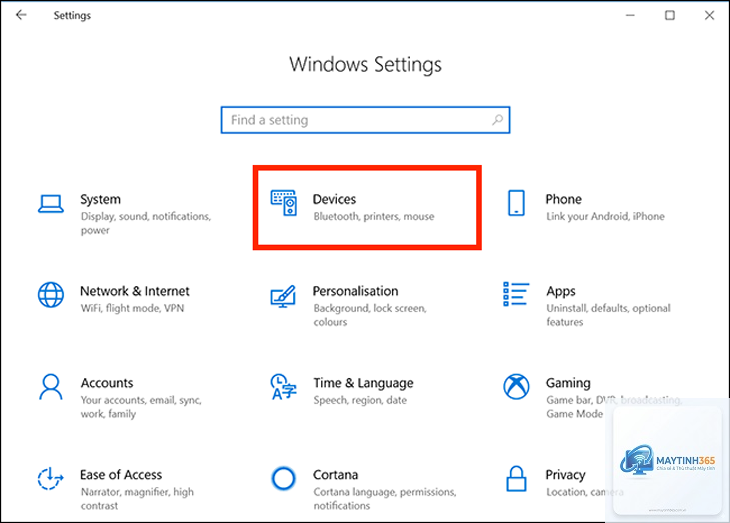Open the Phone settings title
This screenshot has height=523, width=730.
coord(563,199)
